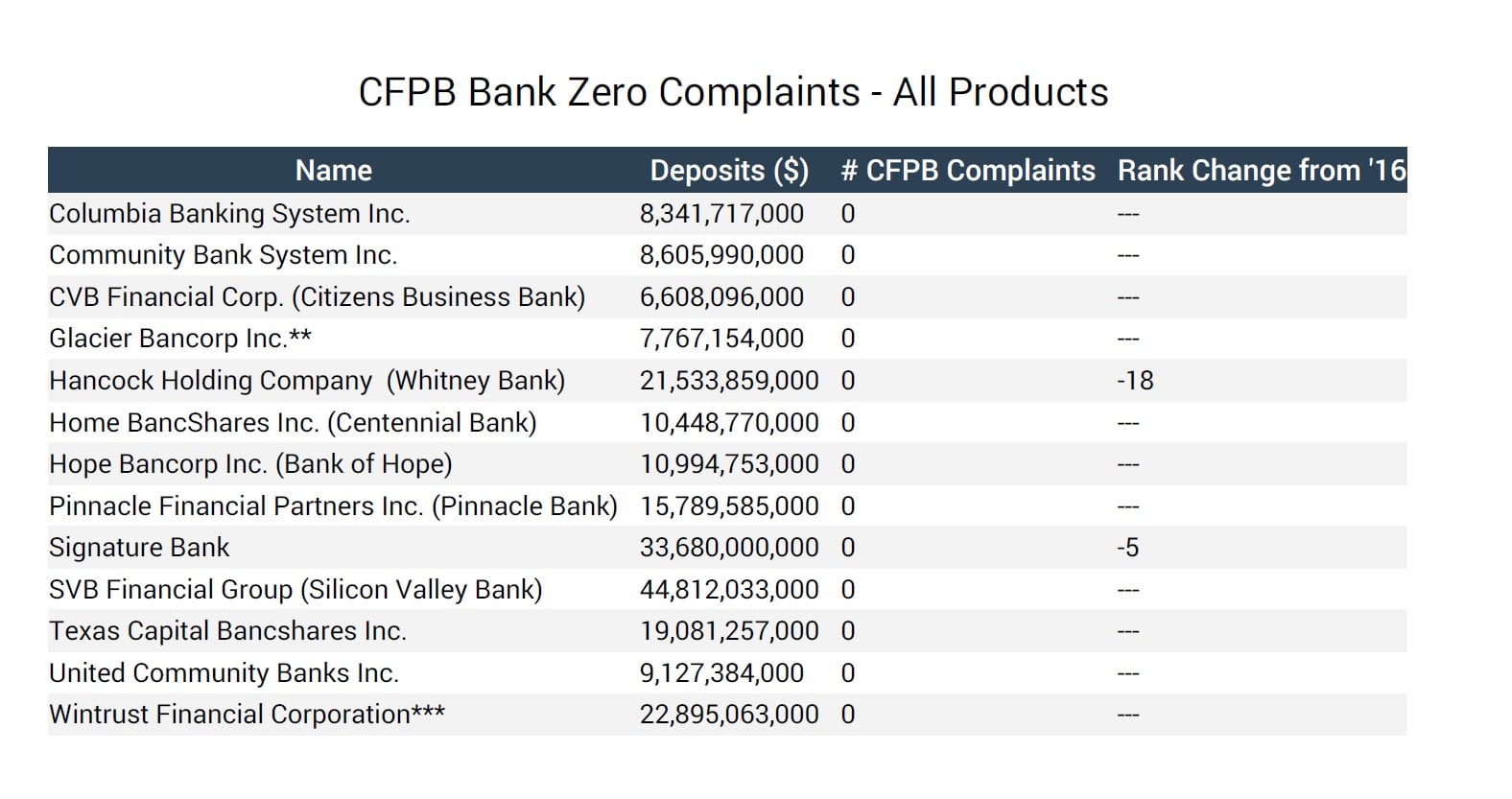Click Wintrust Financial Corporation deposit value 22,895,063,000

(x=729, y=715)
